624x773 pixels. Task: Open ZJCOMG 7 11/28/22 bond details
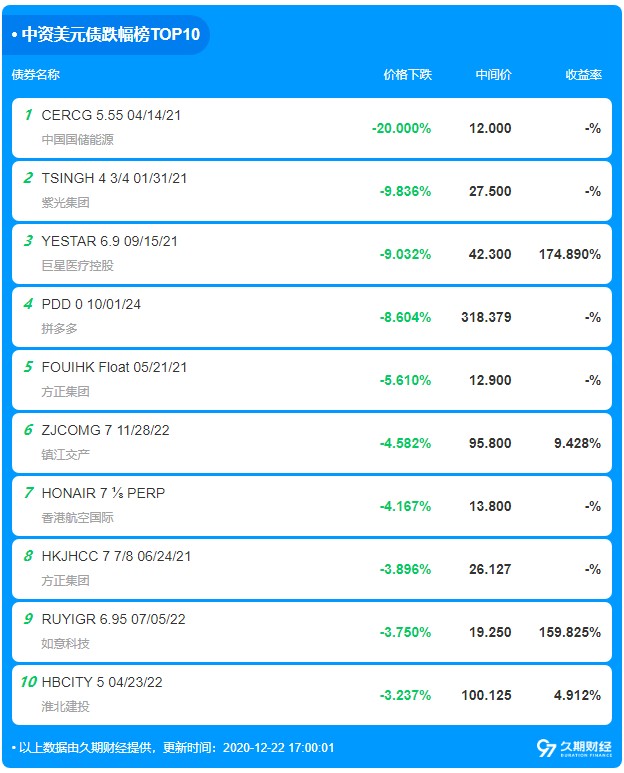[x=107, y=430]
